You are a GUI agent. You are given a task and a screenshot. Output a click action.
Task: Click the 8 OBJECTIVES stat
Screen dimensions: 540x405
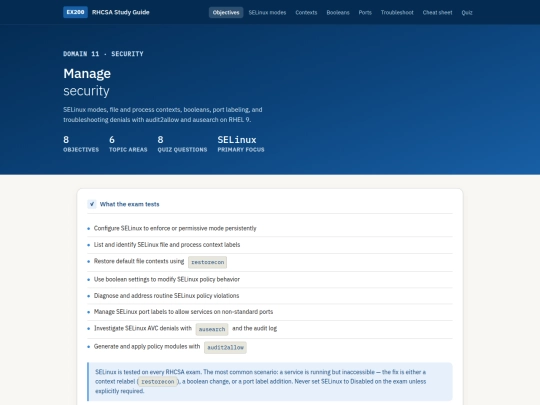click(x=81, y=144)
